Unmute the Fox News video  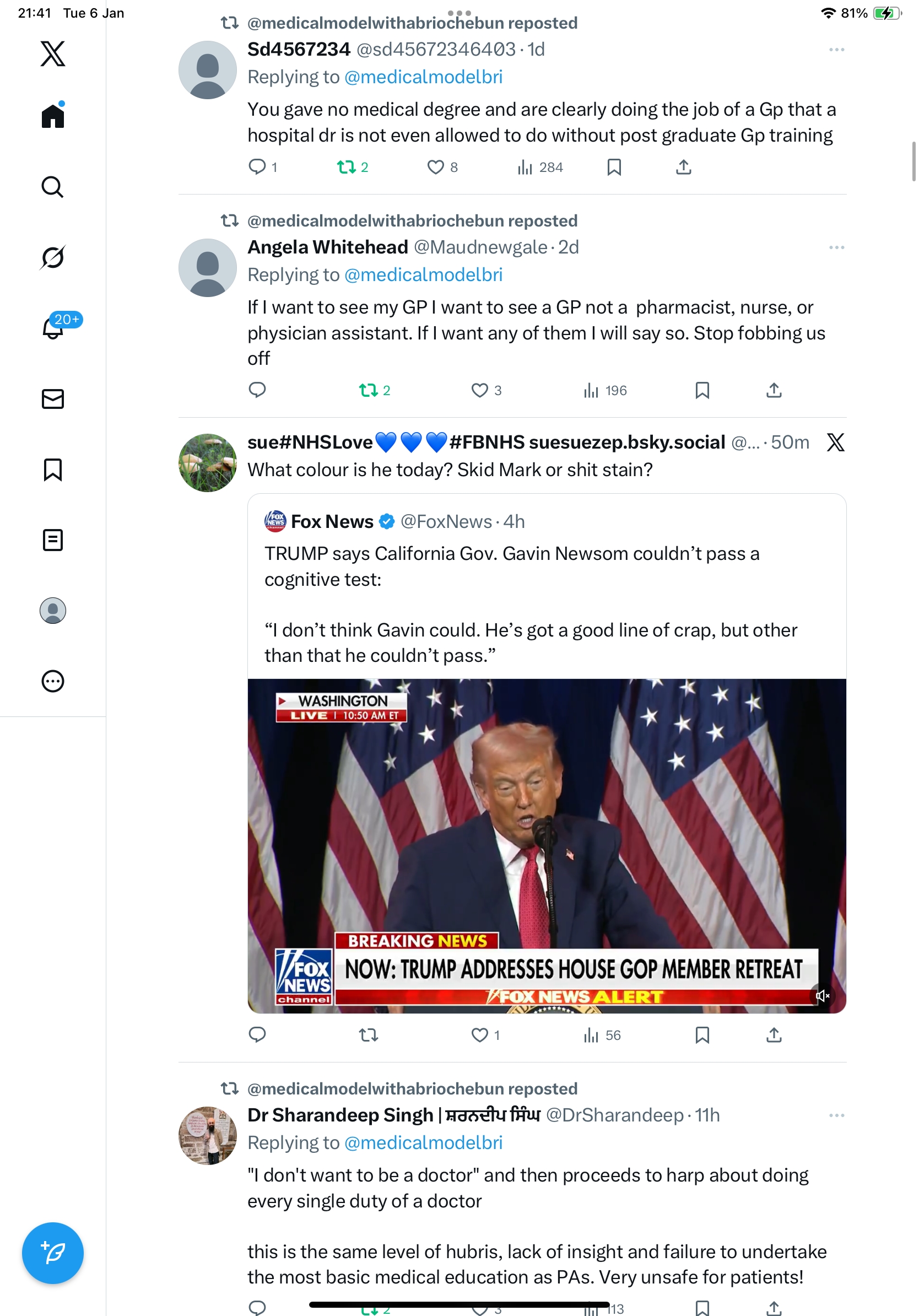pos(822,996)
